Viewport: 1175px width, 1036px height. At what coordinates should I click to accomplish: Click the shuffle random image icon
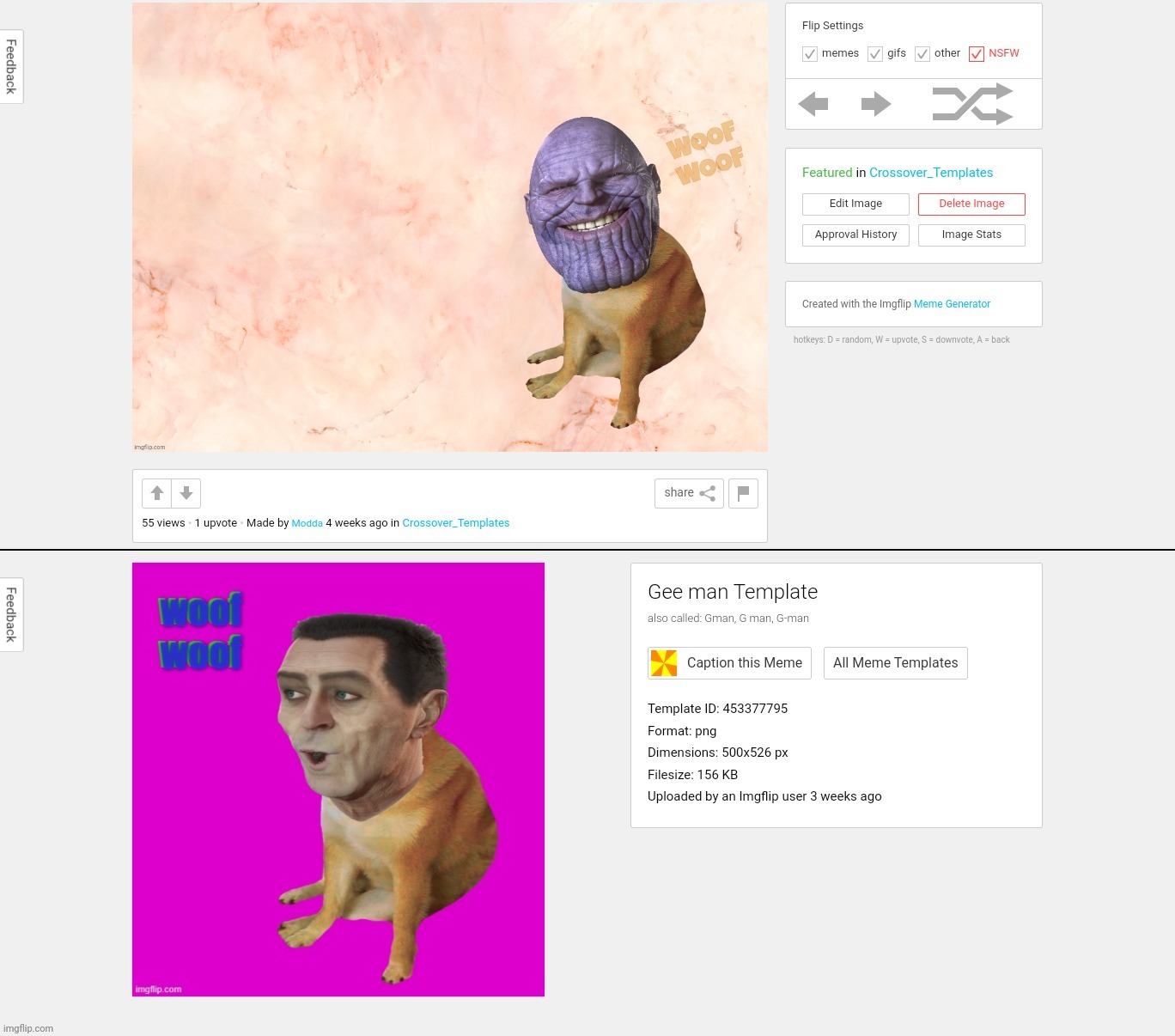click(972, 104)
